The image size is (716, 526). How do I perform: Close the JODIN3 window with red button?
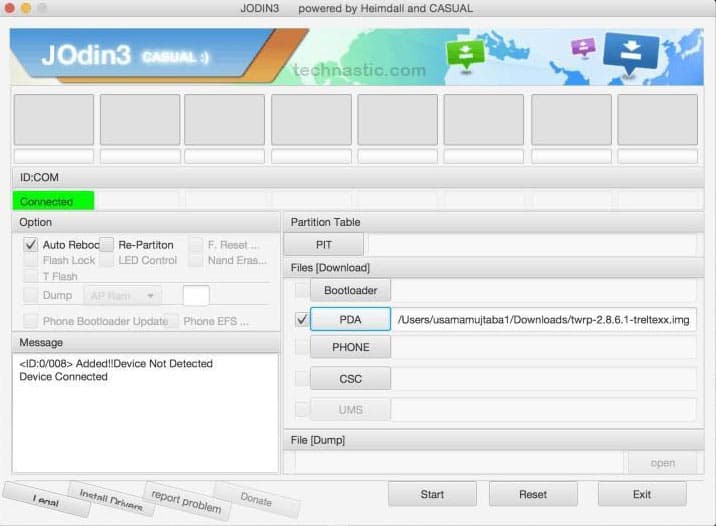9,8
